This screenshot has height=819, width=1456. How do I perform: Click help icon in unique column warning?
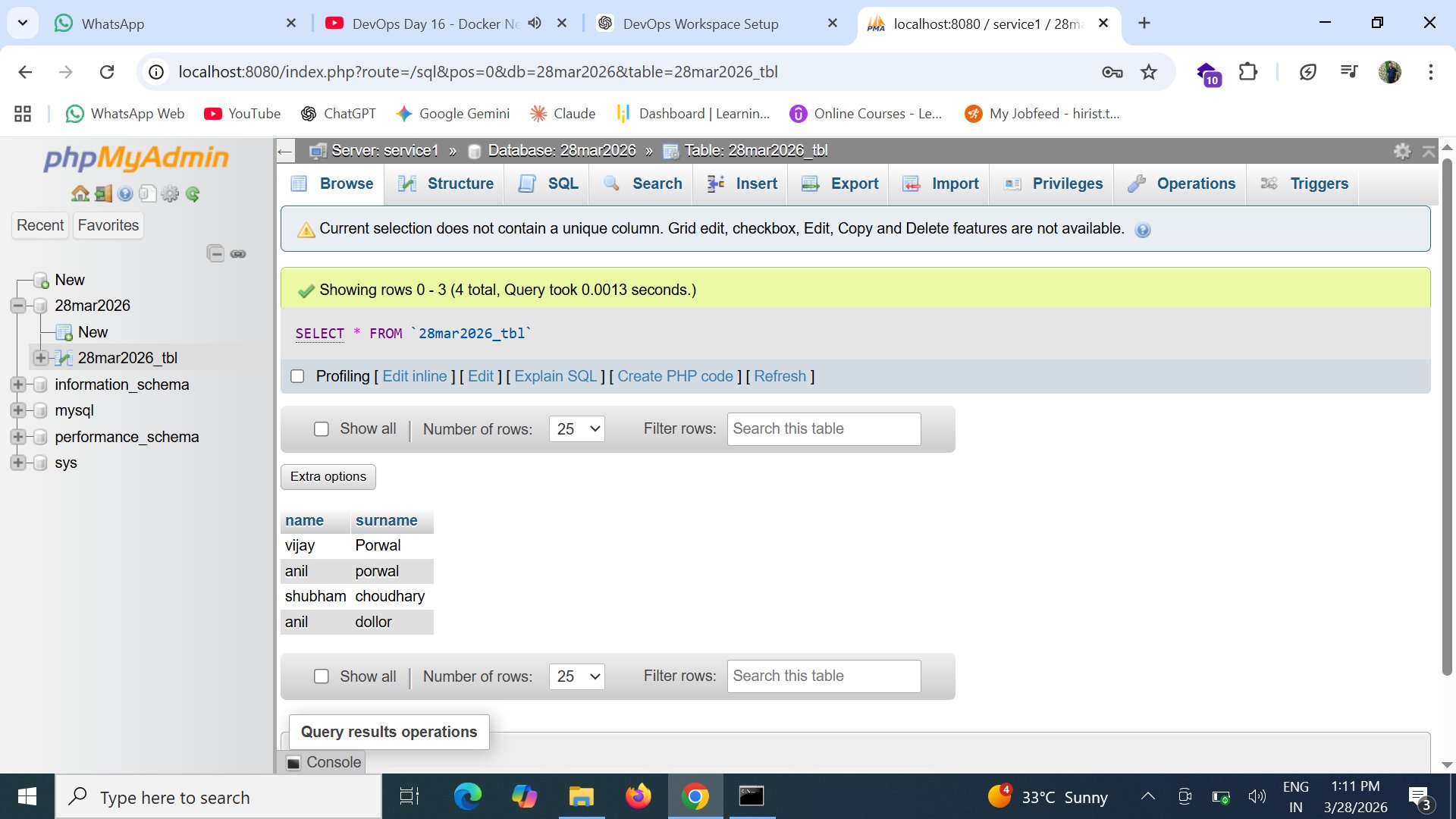(x=1143, y=230)
